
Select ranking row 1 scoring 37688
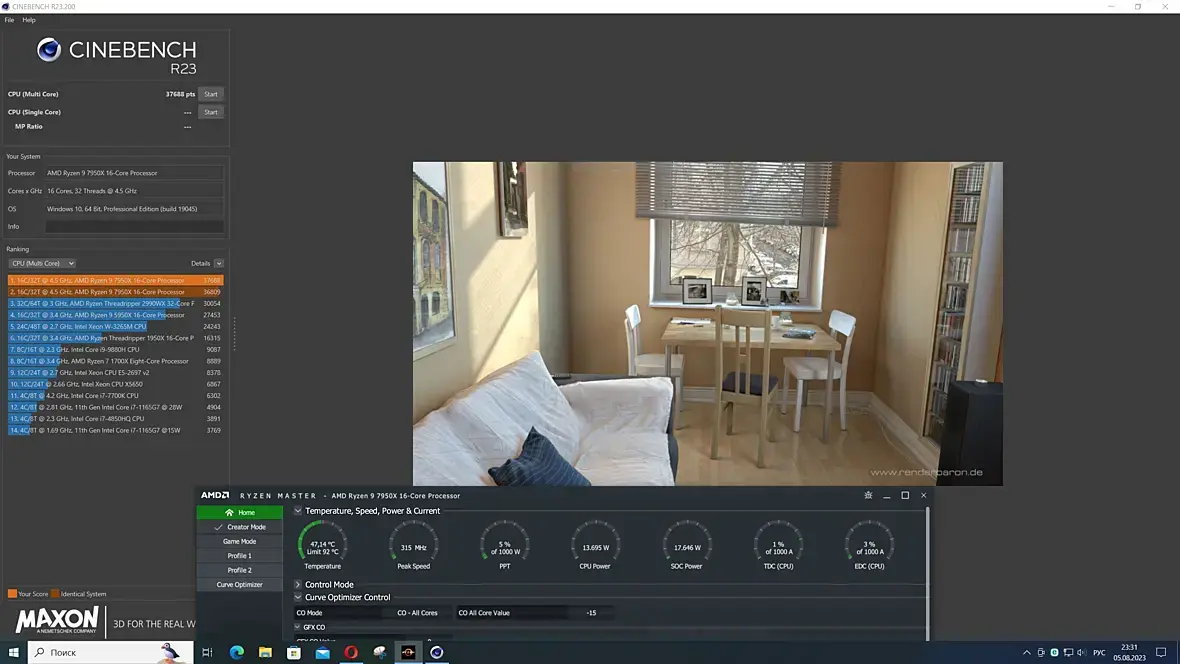point(115,280)
